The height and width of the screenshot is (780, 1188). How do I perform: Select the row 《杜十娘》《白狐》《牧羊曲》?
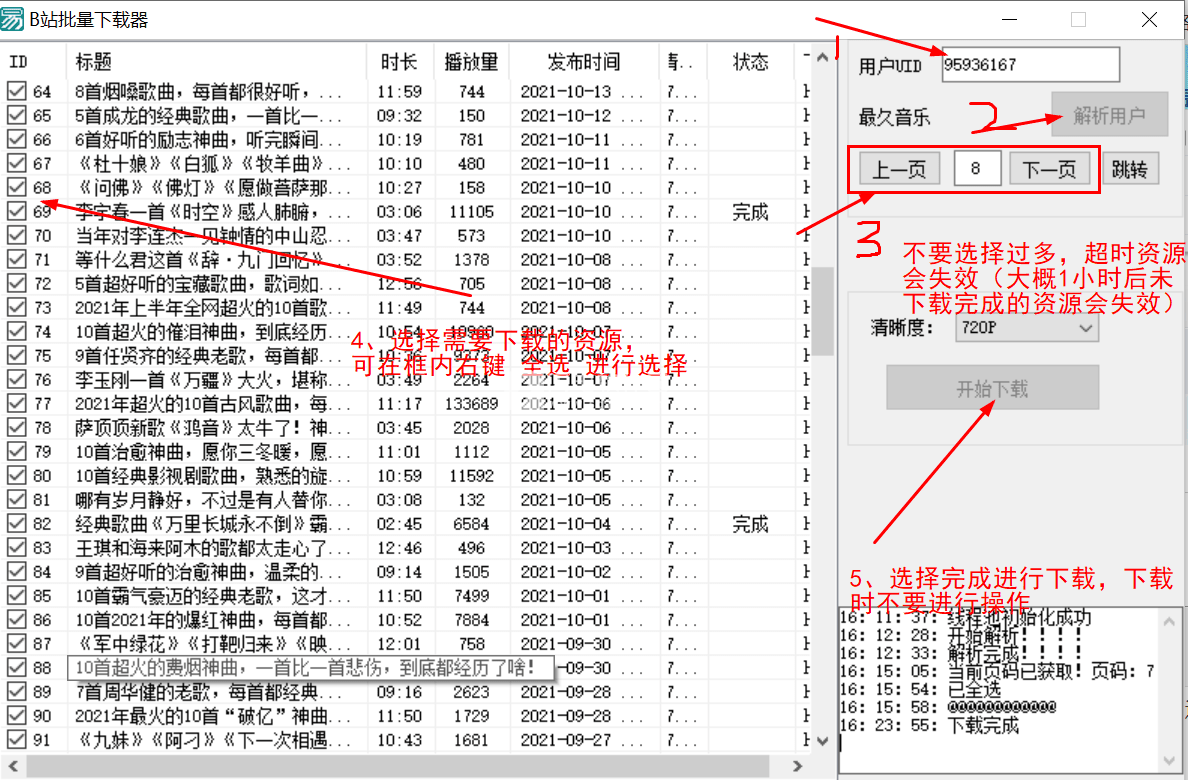[x=405, y=163]
